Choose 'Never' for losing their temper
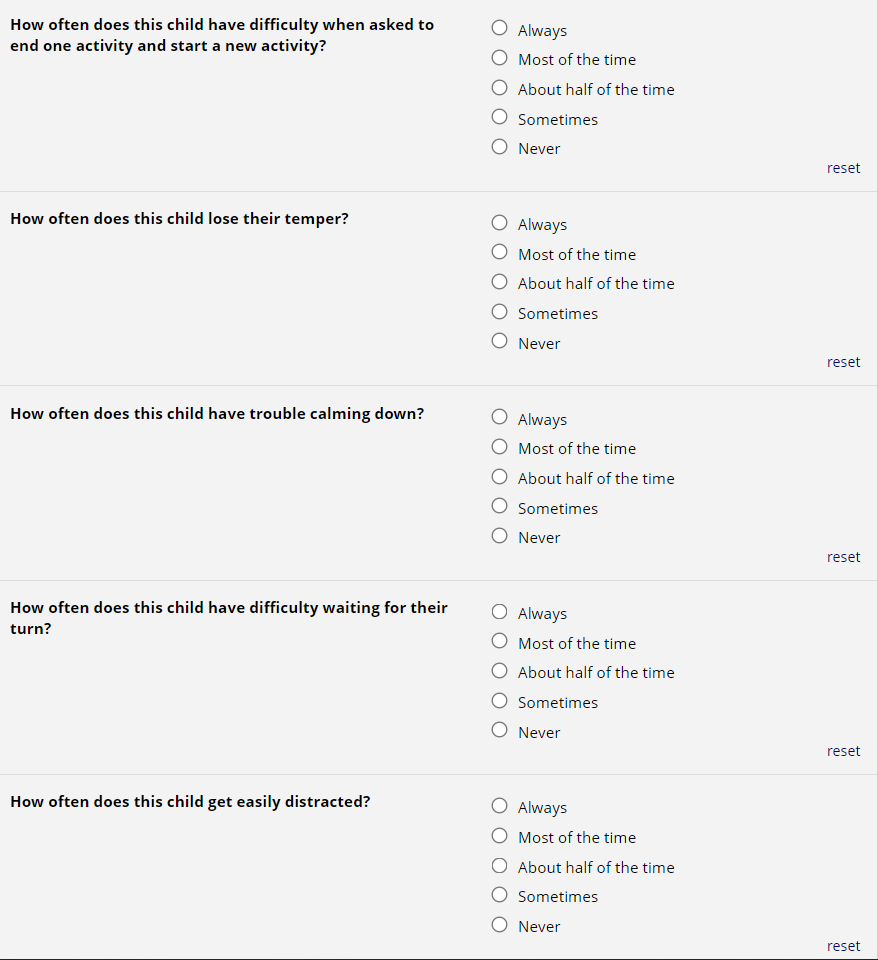 tap(500, 342)
